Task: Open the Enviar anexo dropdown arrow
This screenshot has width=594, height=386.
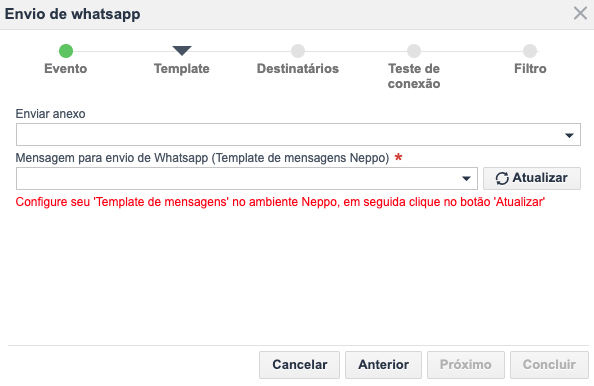Action: coord(569,135)
